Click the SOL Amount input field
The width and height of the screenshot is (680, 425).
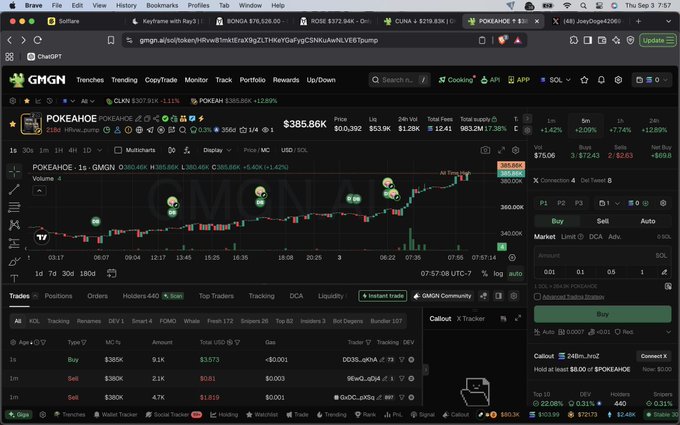602,255
